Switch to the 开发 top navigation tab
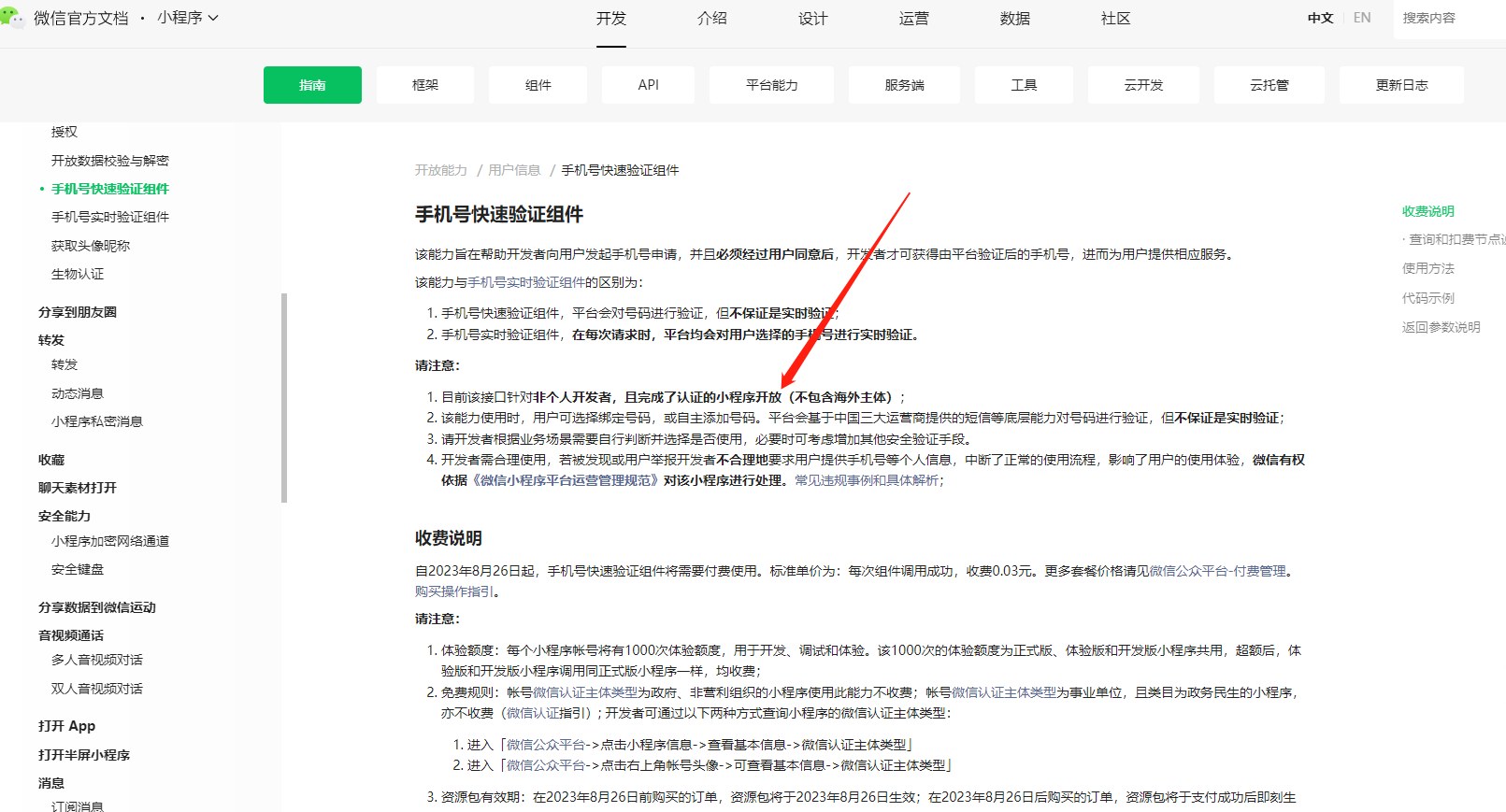The image size is (1506, 812). click(611, 19)
